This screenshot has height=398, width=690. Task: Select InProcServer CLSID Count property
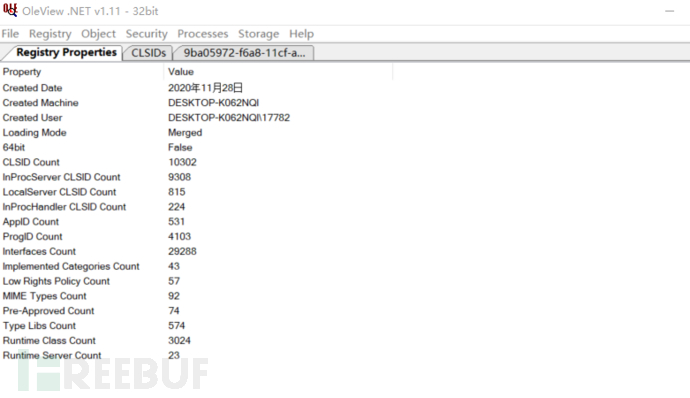[x=61, y=177]
